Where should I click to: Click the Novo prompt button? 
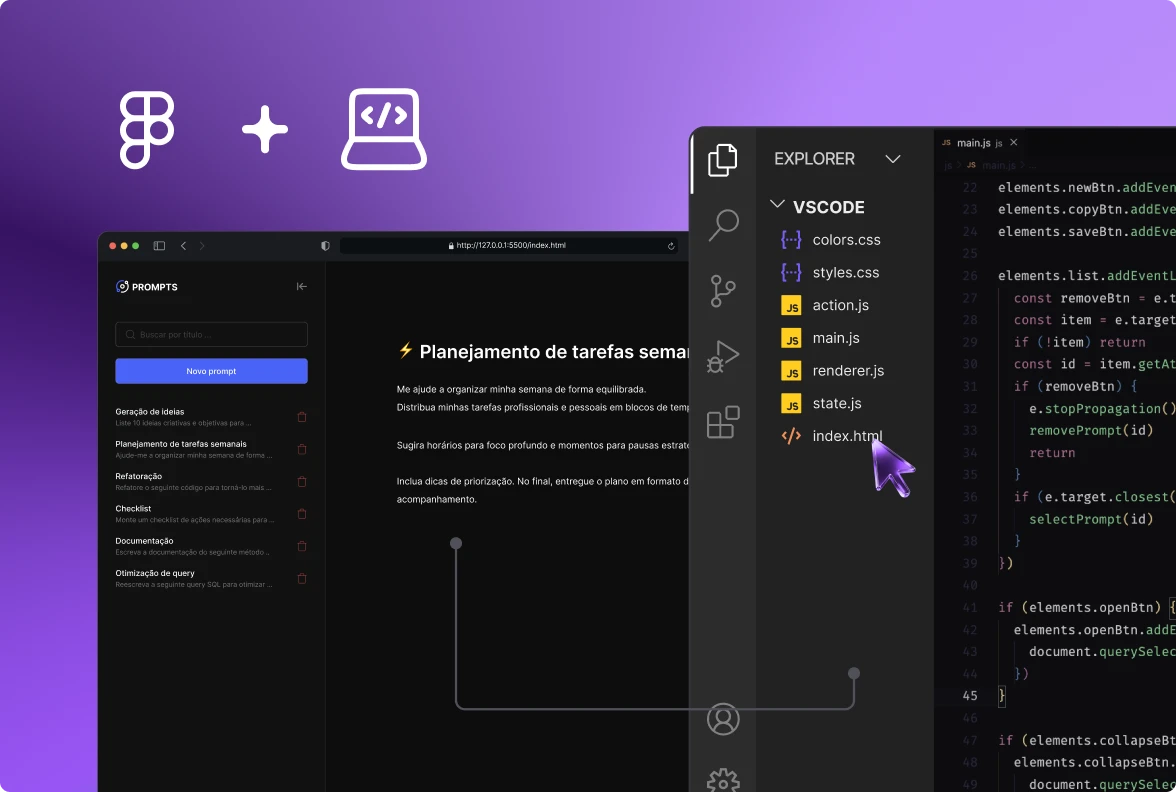[212, 371]
